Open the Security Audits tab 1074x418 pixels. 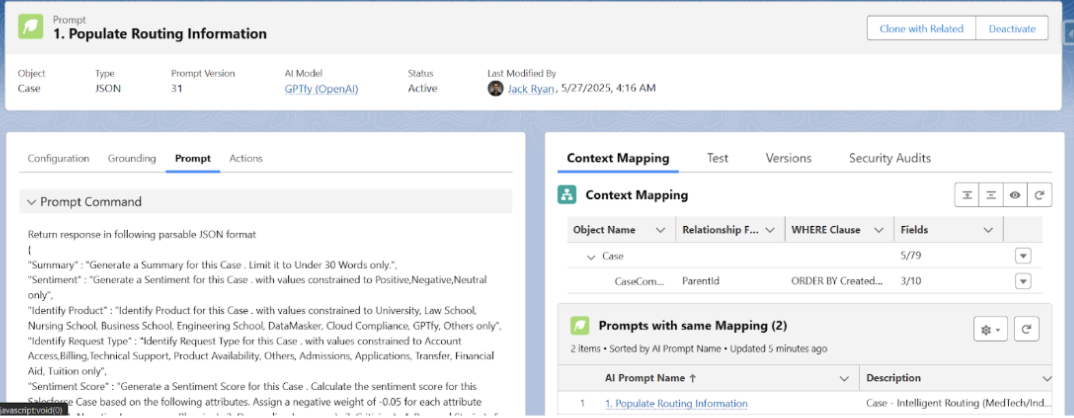[890, 158]
